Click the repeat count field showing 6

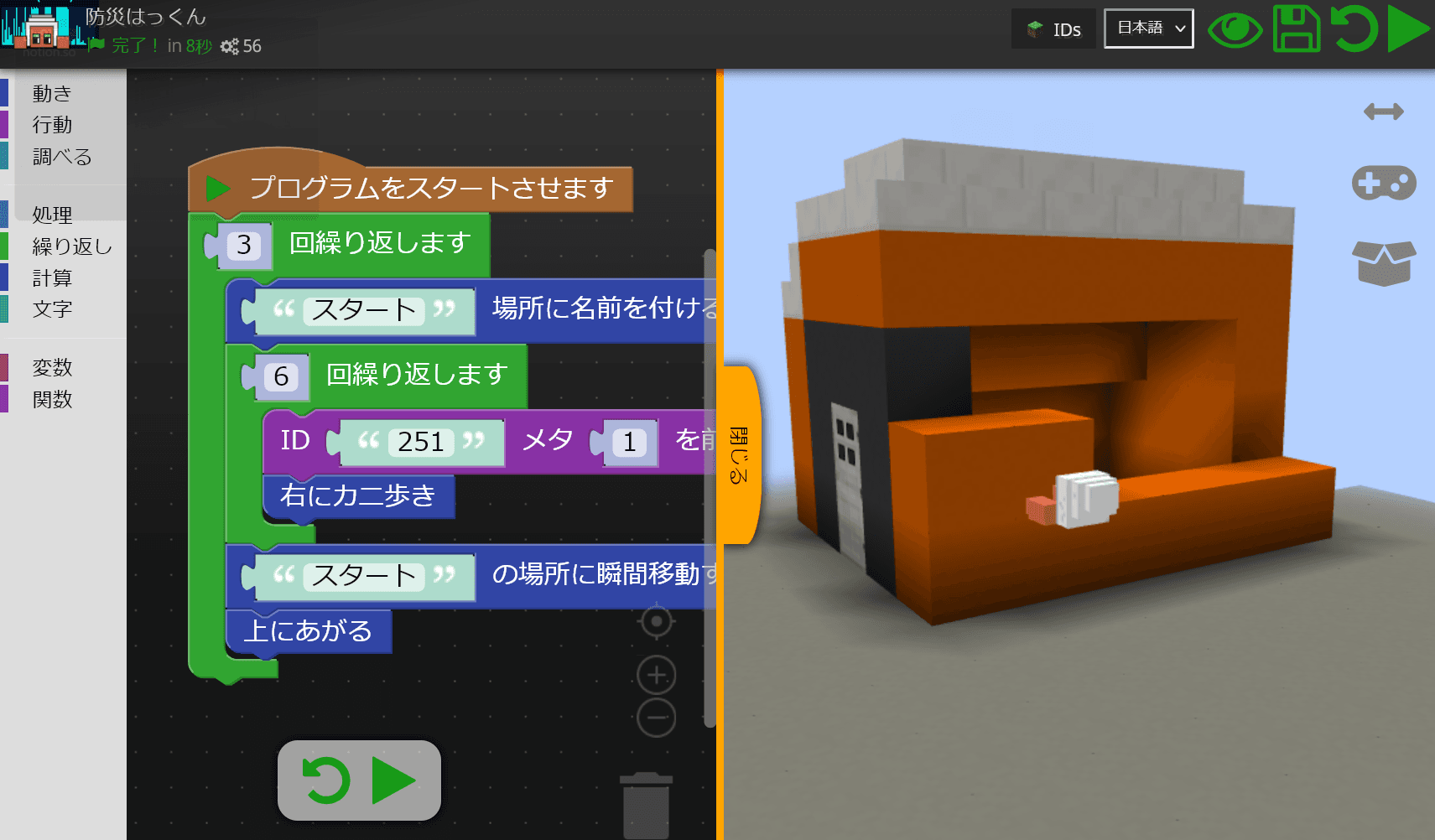[281, 376]
